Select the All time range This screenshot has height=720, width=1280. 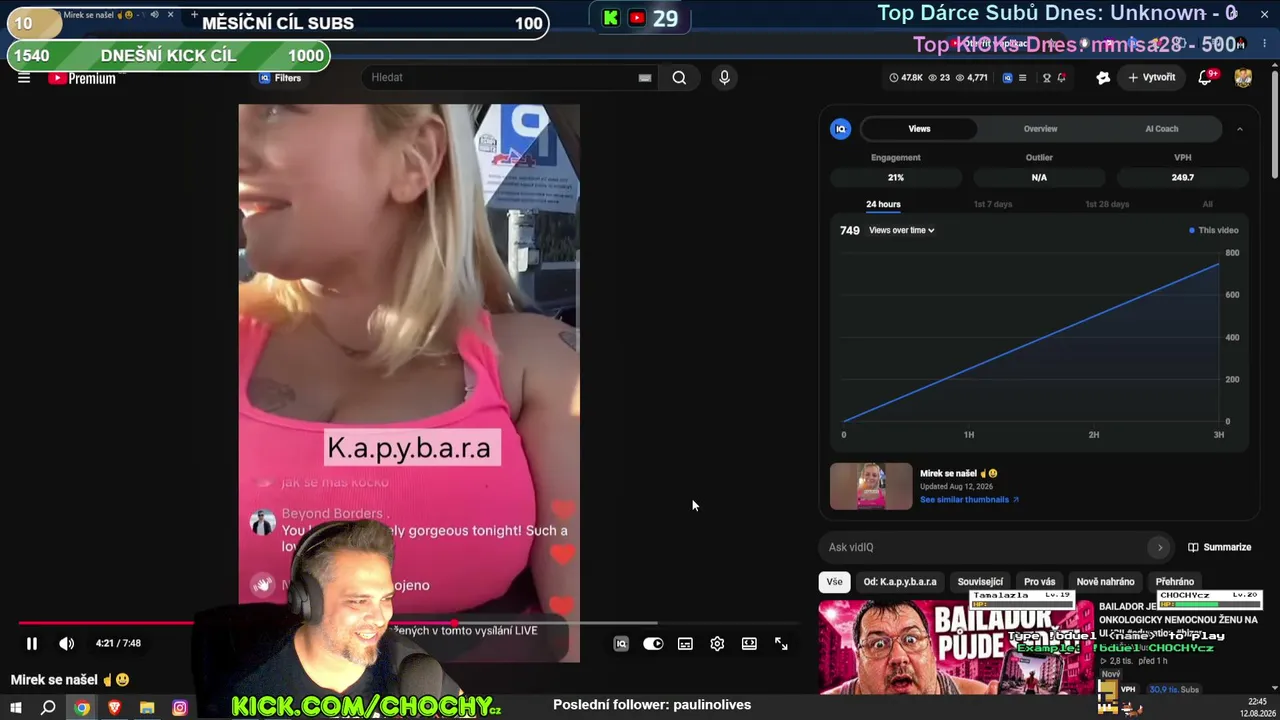1208,204
